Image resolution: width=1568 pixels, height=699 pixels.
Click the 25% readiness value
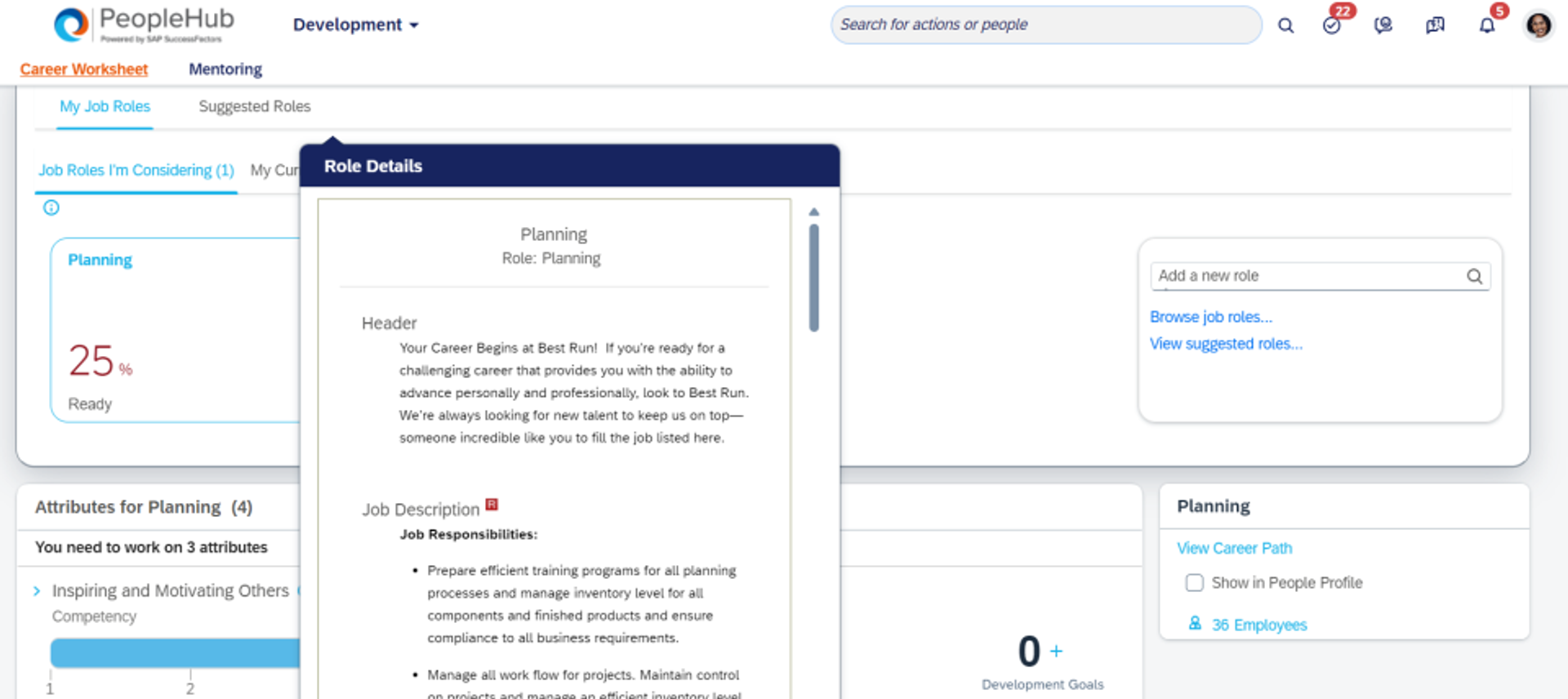pyautogui.click(x=100, y=361)
